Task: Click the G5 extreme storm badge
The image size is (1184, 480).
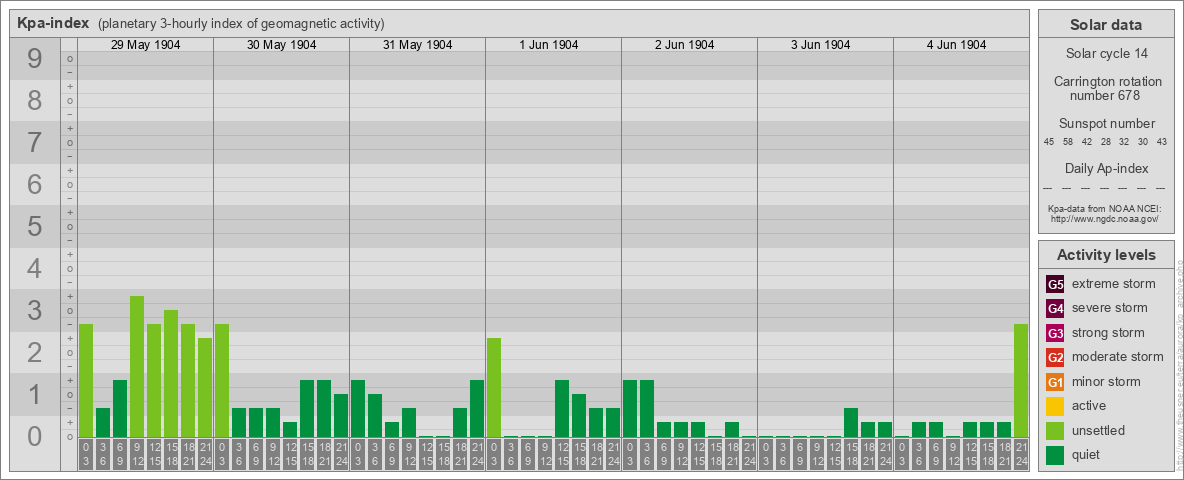Action: tap(1056, 285)
